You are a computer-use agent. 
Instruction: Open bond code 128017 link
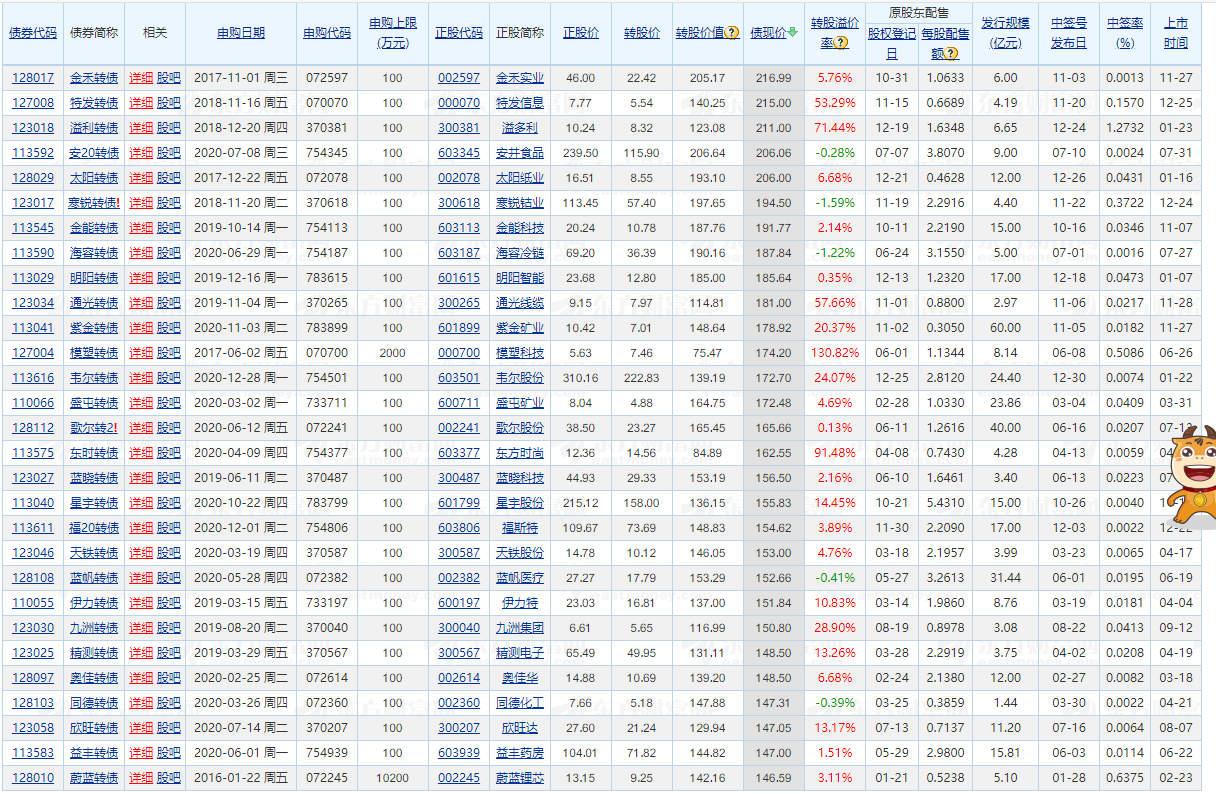[33, 78]
